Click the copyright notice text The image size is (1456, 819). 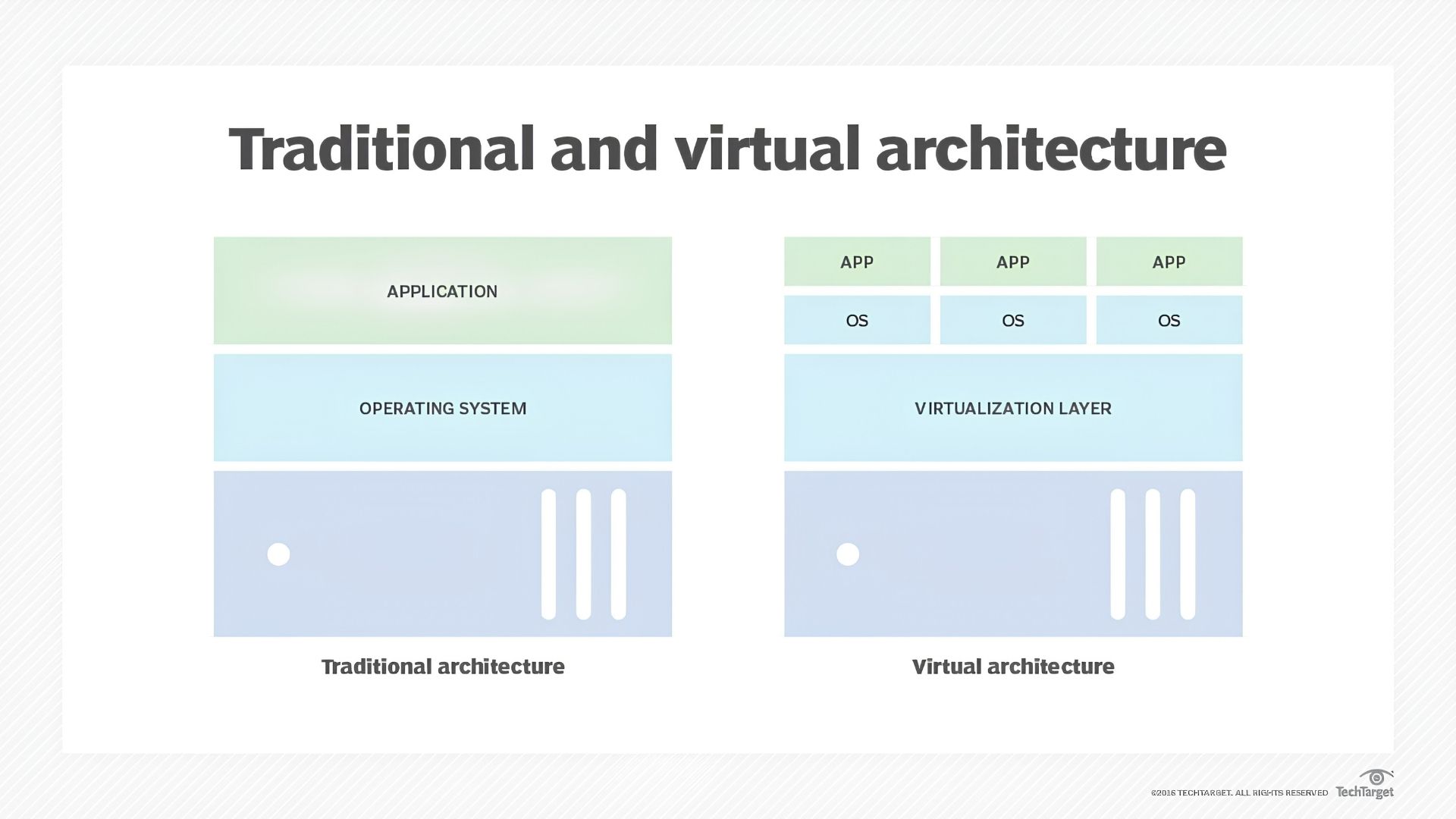(x=1239, y=793)
